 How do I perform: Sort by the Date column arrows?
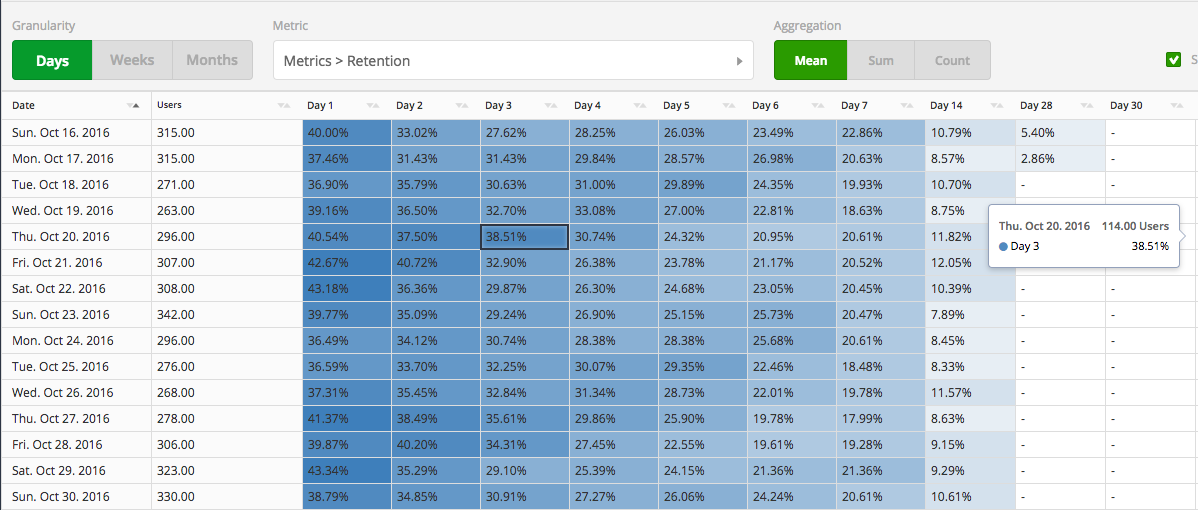[134, 105]
